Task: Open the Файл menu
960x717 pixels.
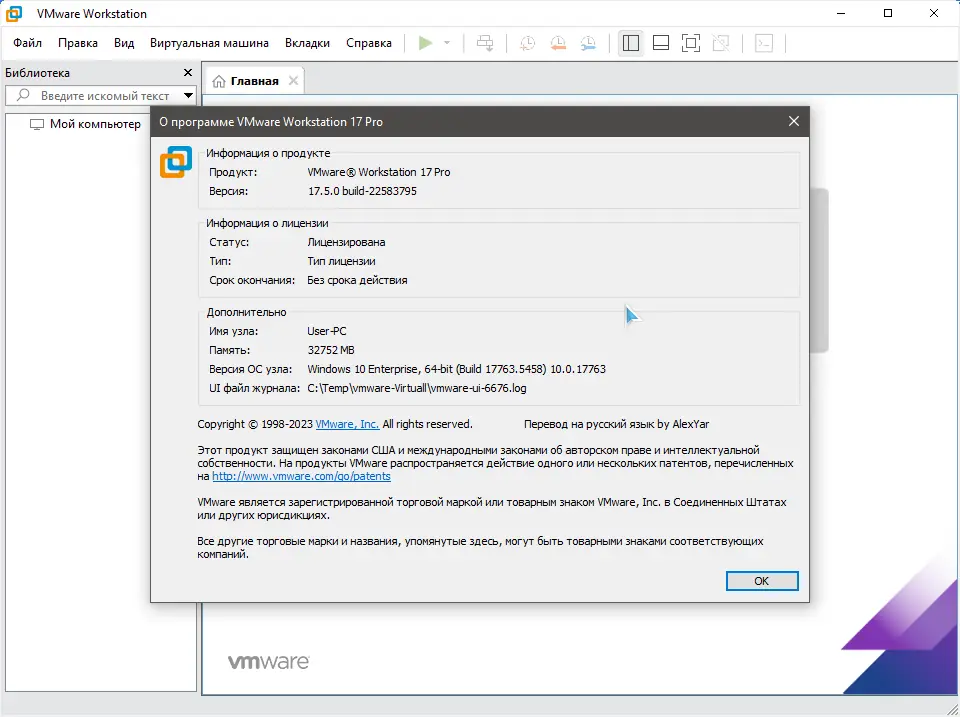Action: (27, 43)
